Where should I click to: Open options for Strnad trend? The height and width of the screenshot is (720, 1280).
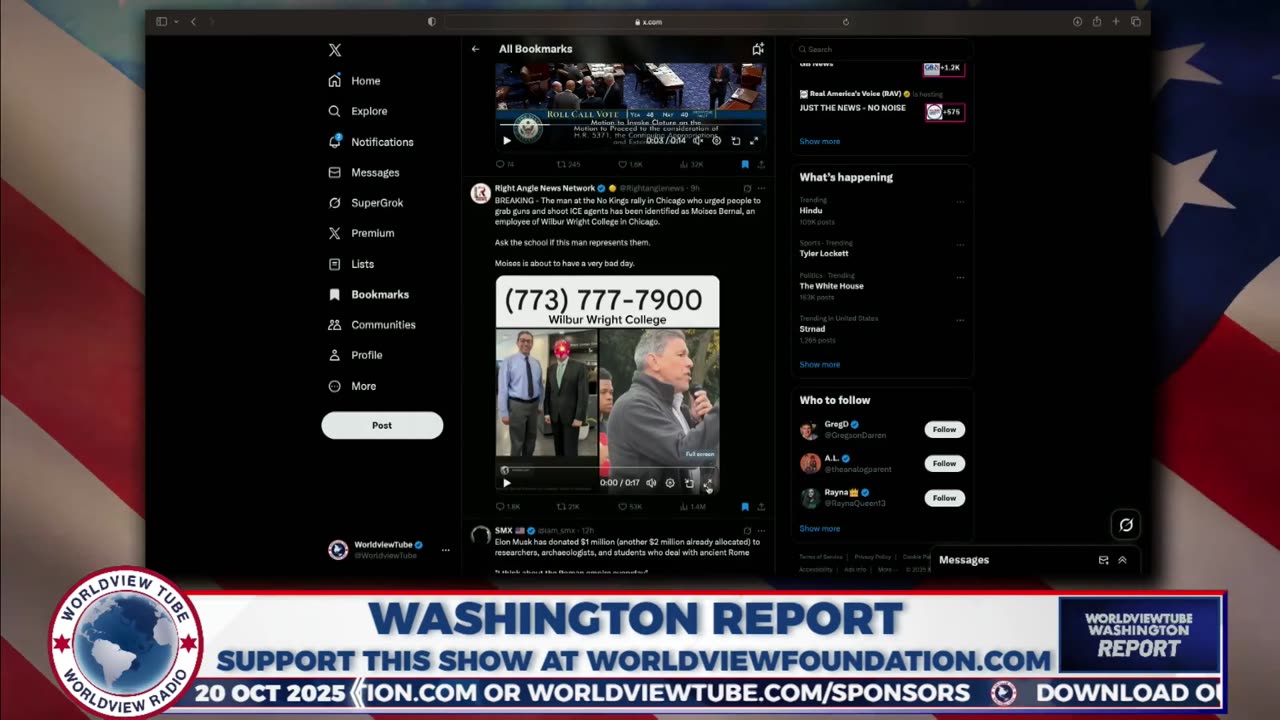961,321
